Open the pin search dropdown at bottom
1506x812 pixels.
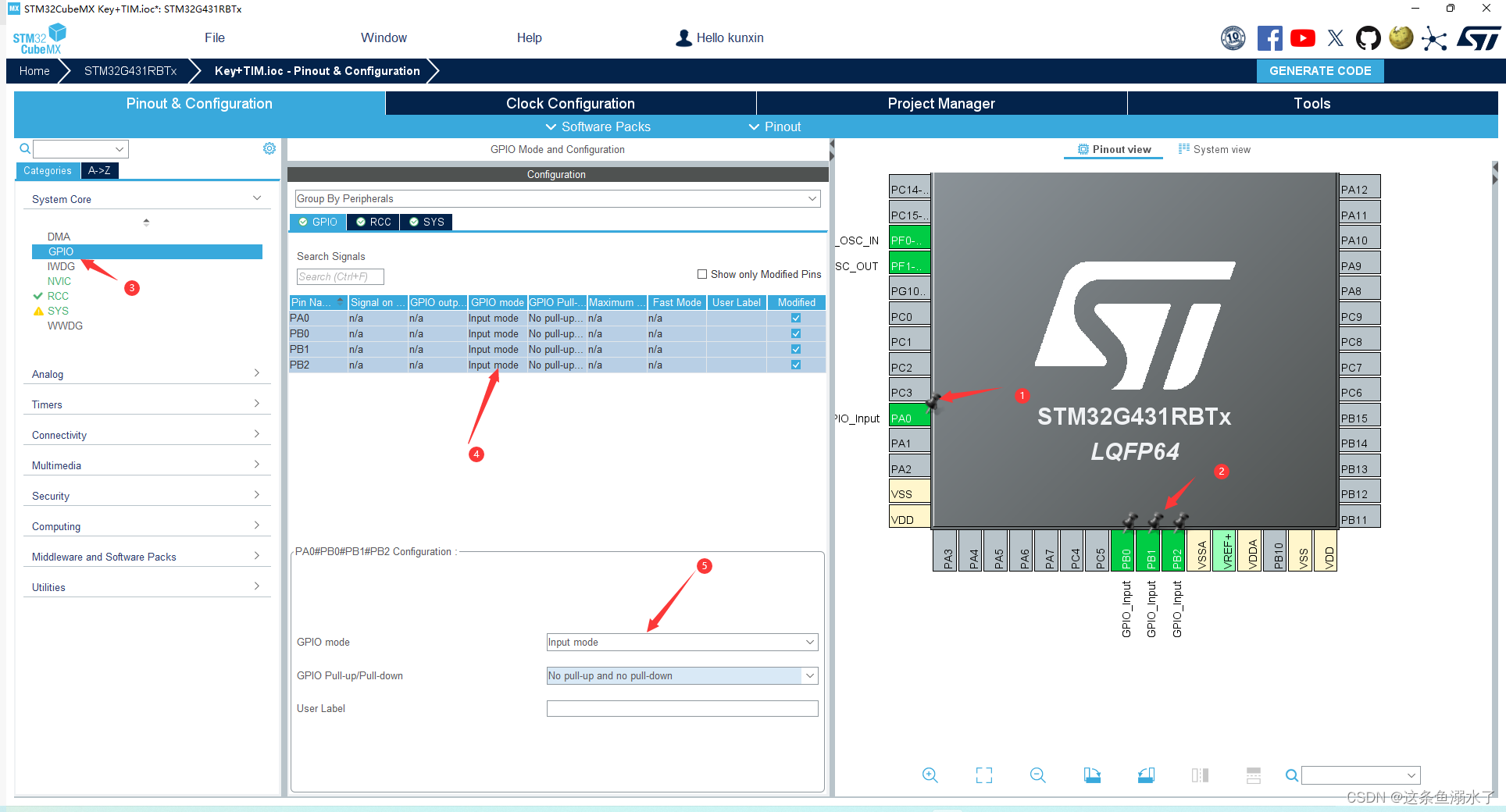[x=1361, y=775]
